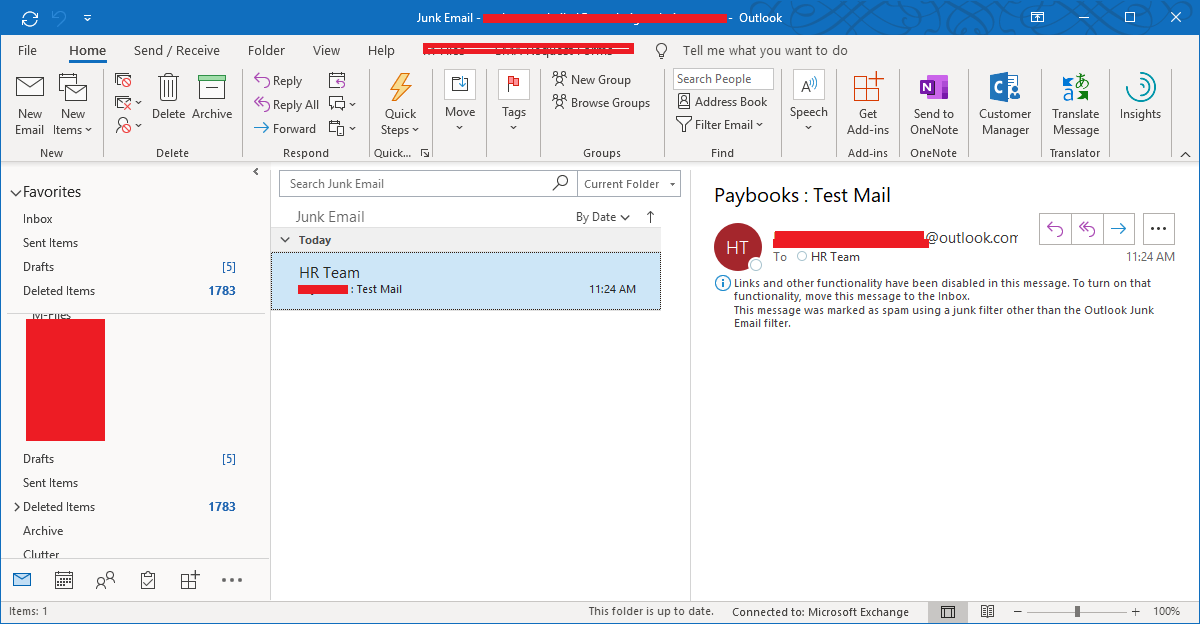Open Customize Quick Access Toolbar arrow
The image size is (1200, 624).
(88, 18)
